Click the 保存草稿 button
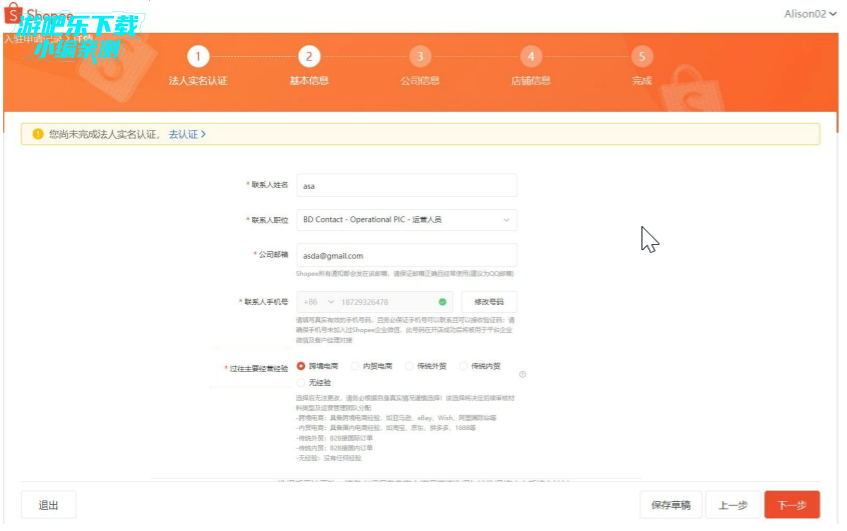 [671, 505]
